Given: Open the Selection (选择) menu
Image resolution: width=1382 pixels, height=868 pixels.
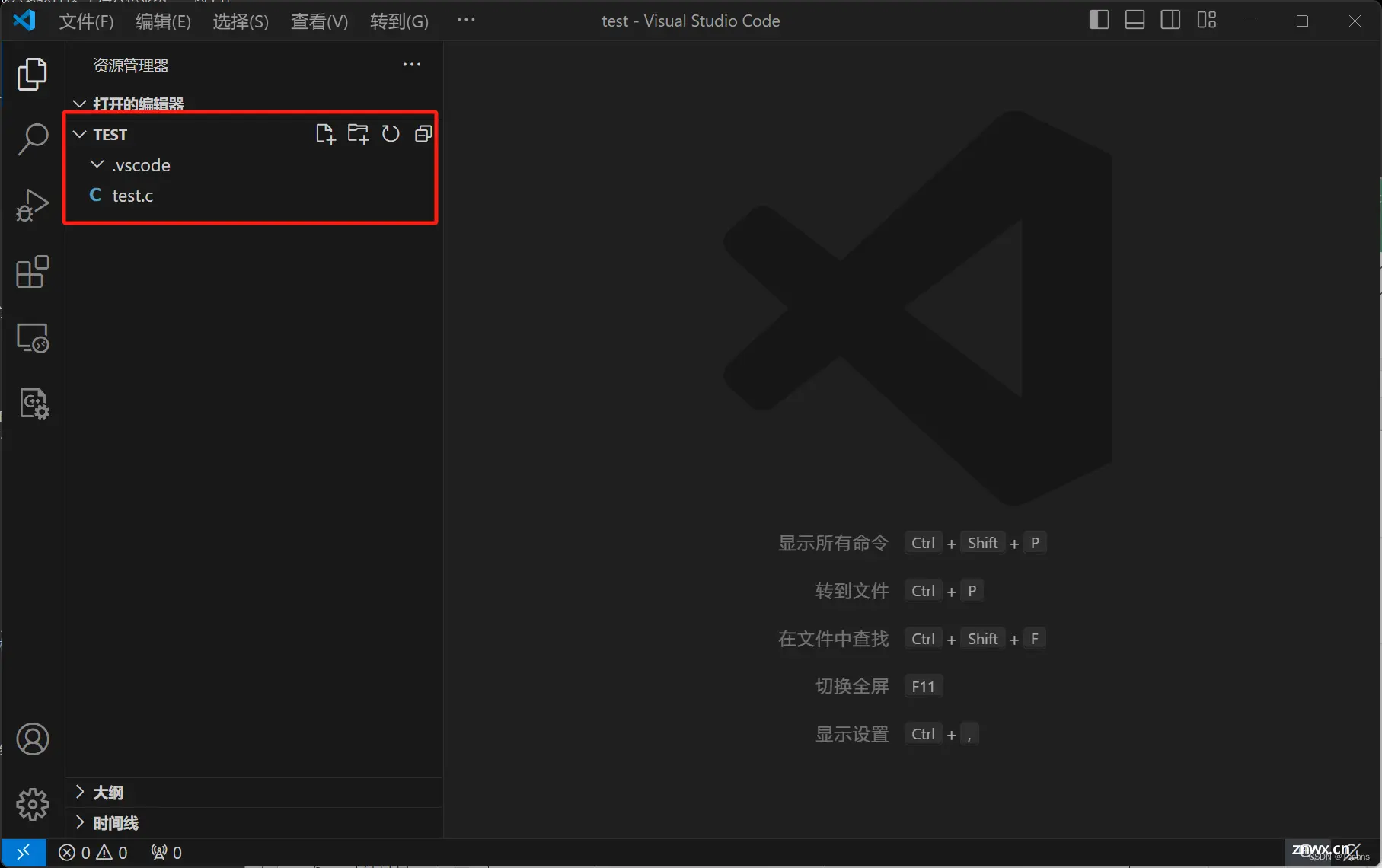Looking at the screenshot, I should (x=241, y=21).
